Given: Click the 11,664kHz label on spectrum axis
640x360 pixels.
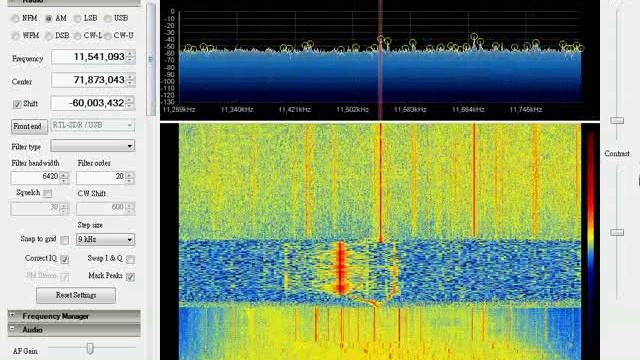Looking at the screenshot, I should click(468, 110).
